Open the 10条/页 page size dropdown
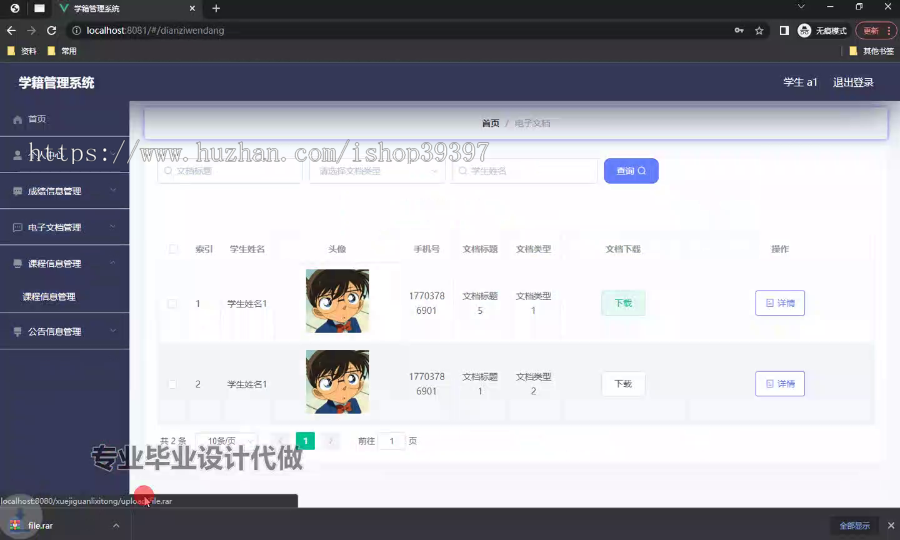 [226, 441]
